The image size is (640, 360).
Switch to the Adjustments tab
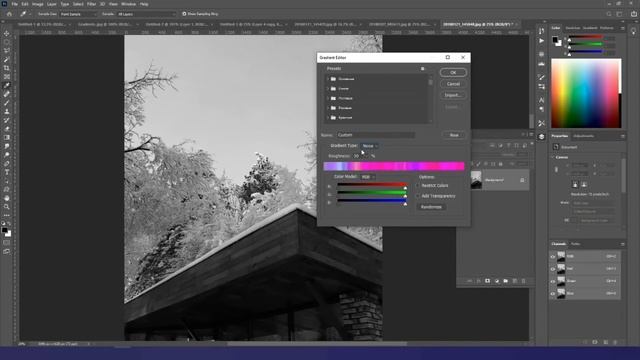pyautogui.click(x=583, y=136)
